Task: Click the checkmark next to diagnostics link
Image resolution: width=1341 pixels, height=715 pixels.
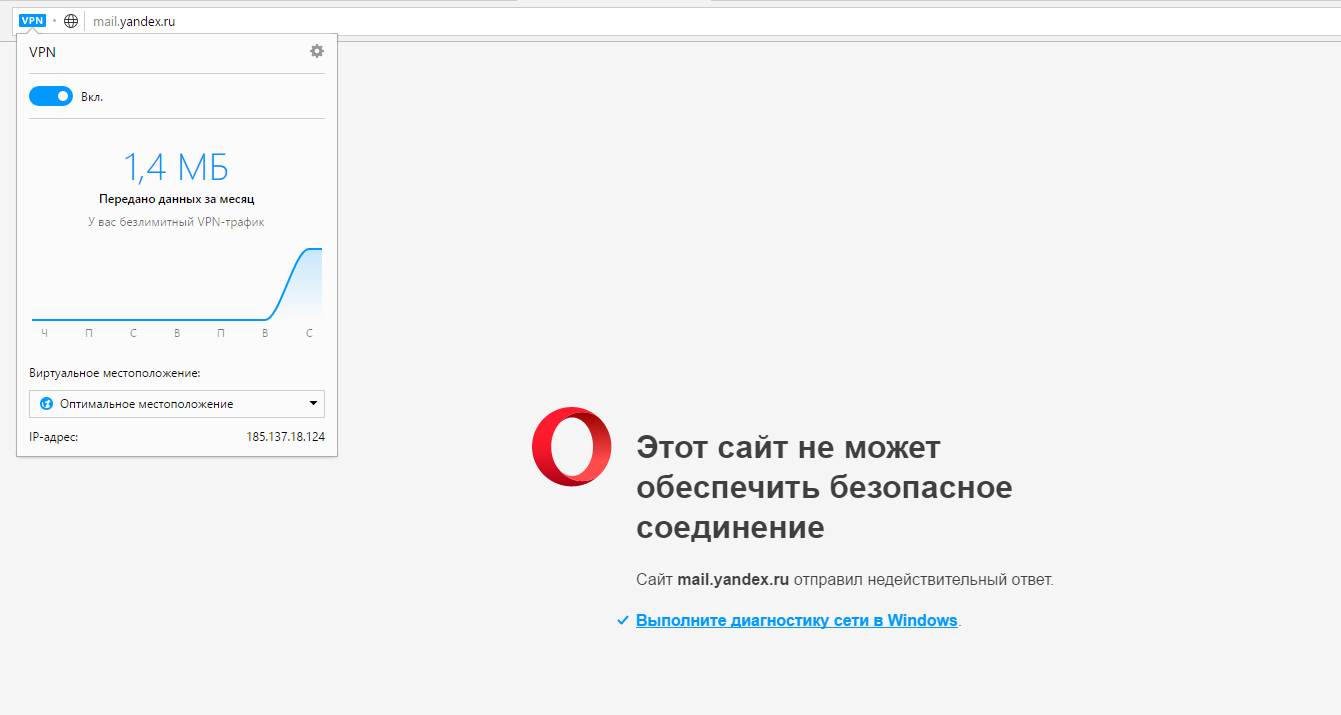Action: [623, 620]
